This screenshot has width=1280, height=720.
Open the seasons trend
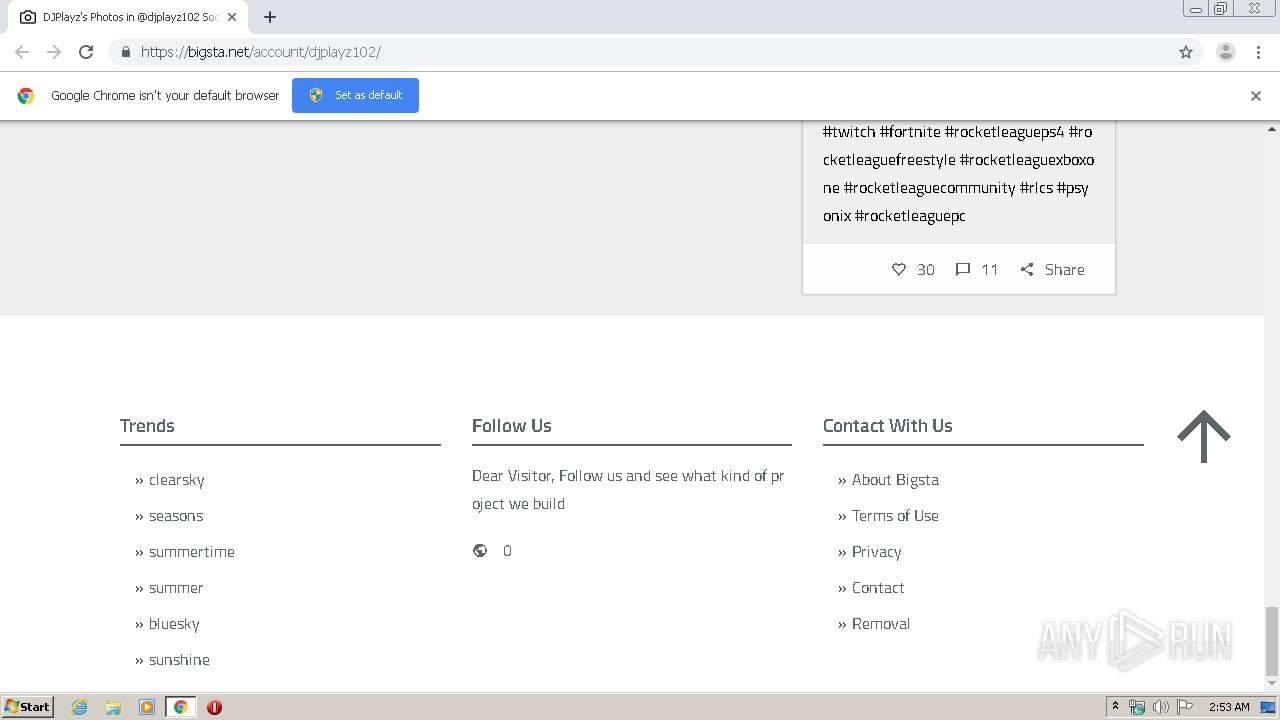(176, 516)
